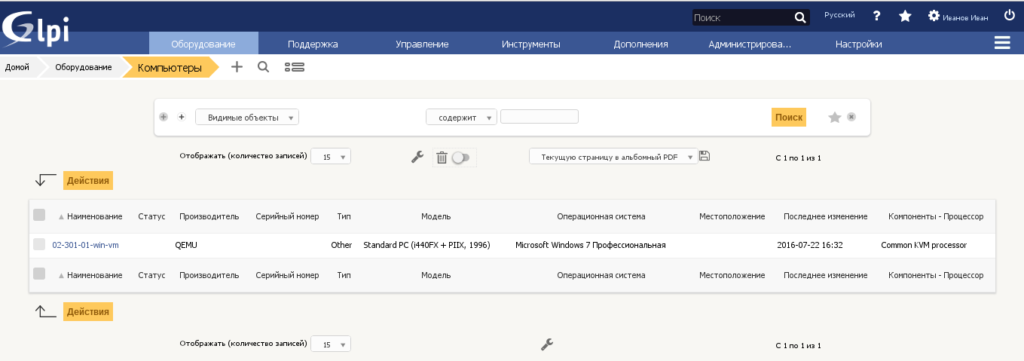The width and height of the screenshot is (1024, 361).
Task: Open the 02-301-01-win-vm computer link
Action: coord(86,245)
